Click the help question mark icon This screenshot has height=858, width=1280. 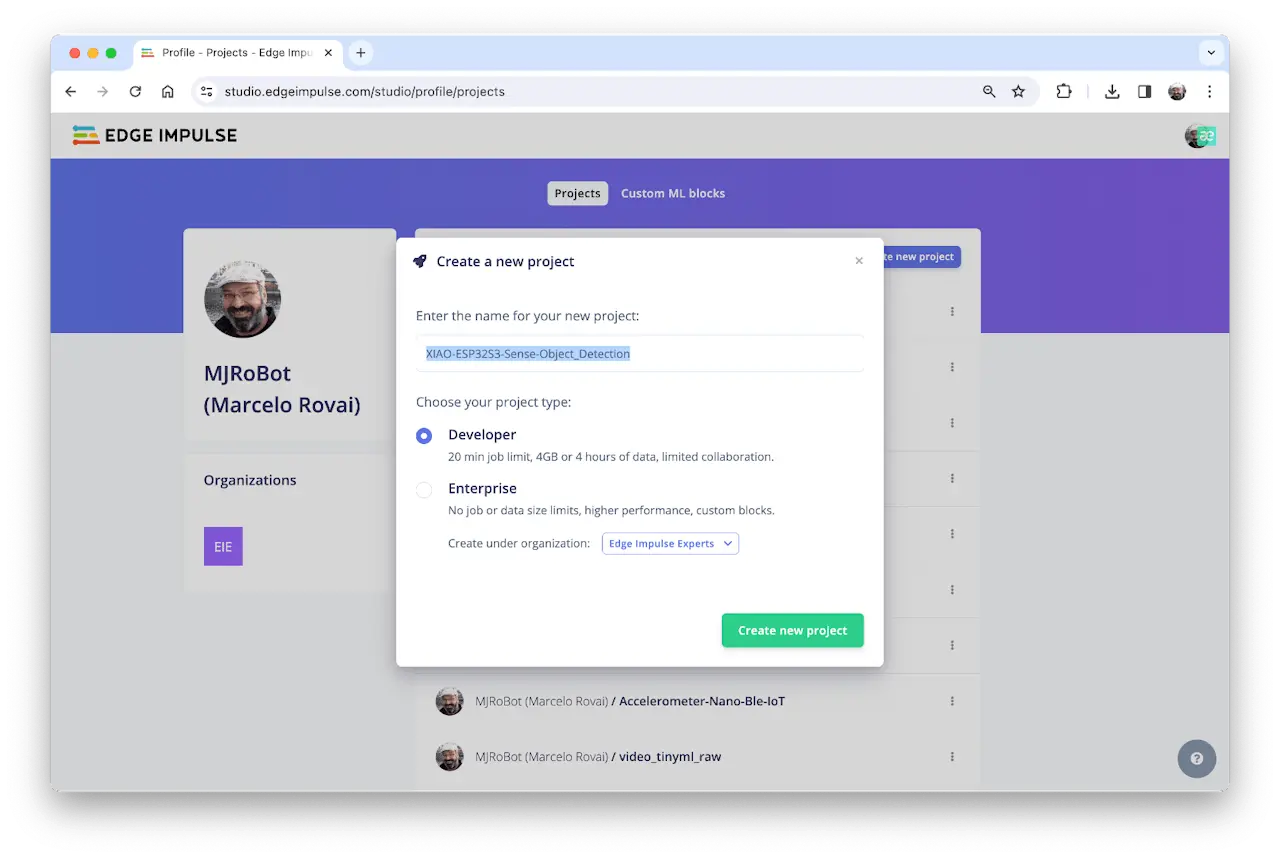pos(1196,759)
